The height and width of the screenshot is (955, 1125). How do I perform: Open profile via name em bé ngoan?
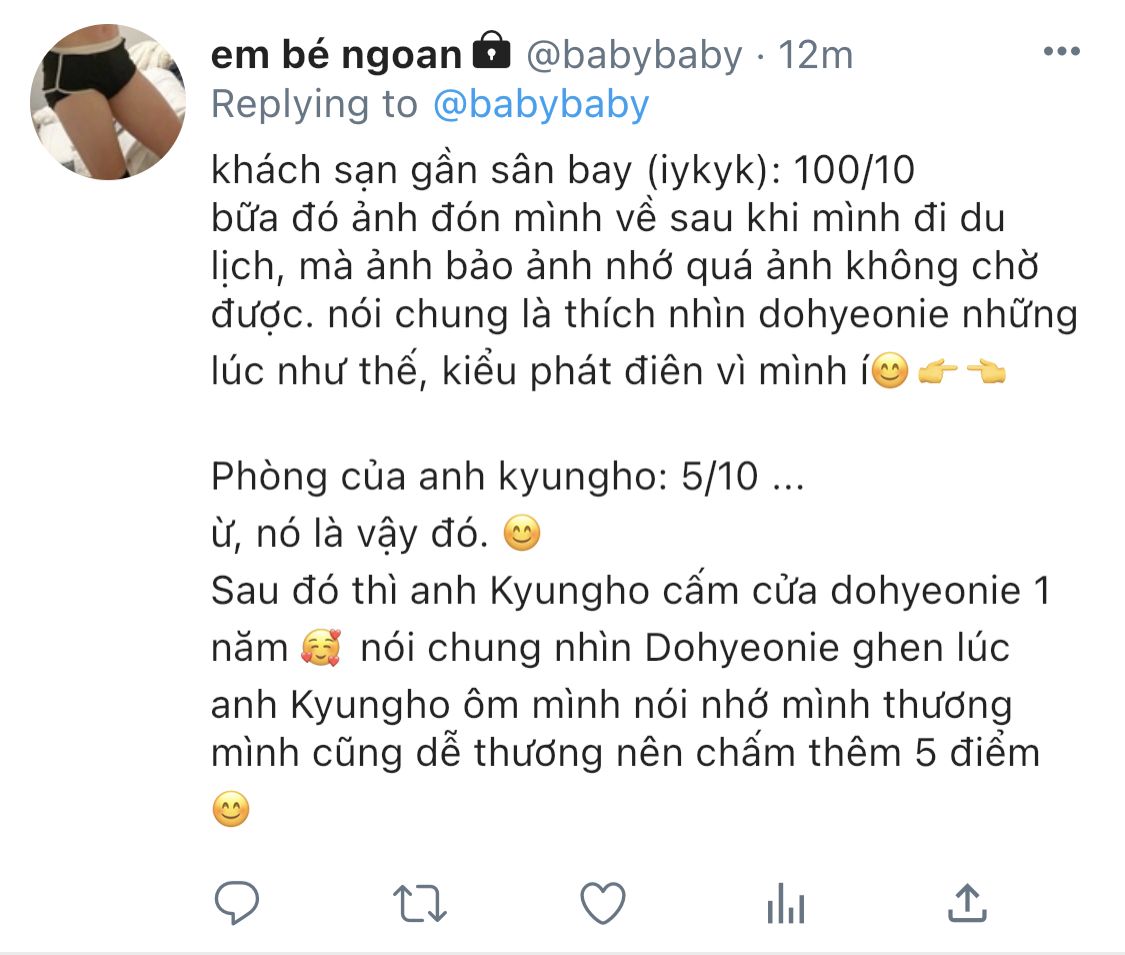[x=336, y=55]
